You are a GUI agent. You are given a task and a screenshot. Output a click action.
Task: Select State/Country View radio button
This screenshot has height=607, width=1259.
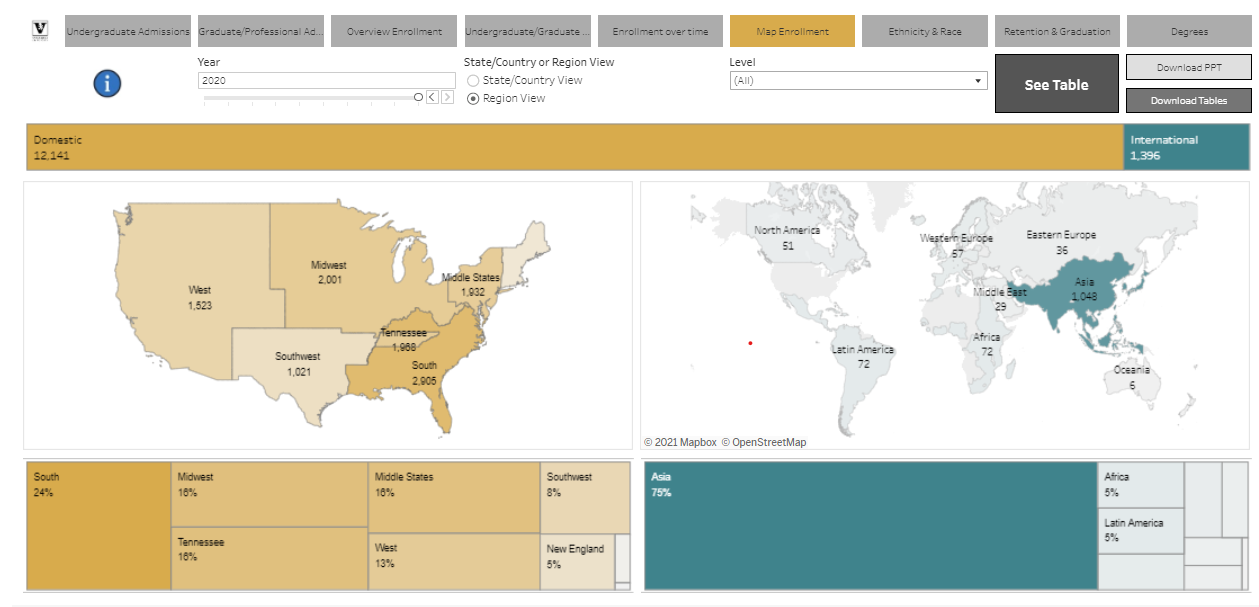pos(473,80)
